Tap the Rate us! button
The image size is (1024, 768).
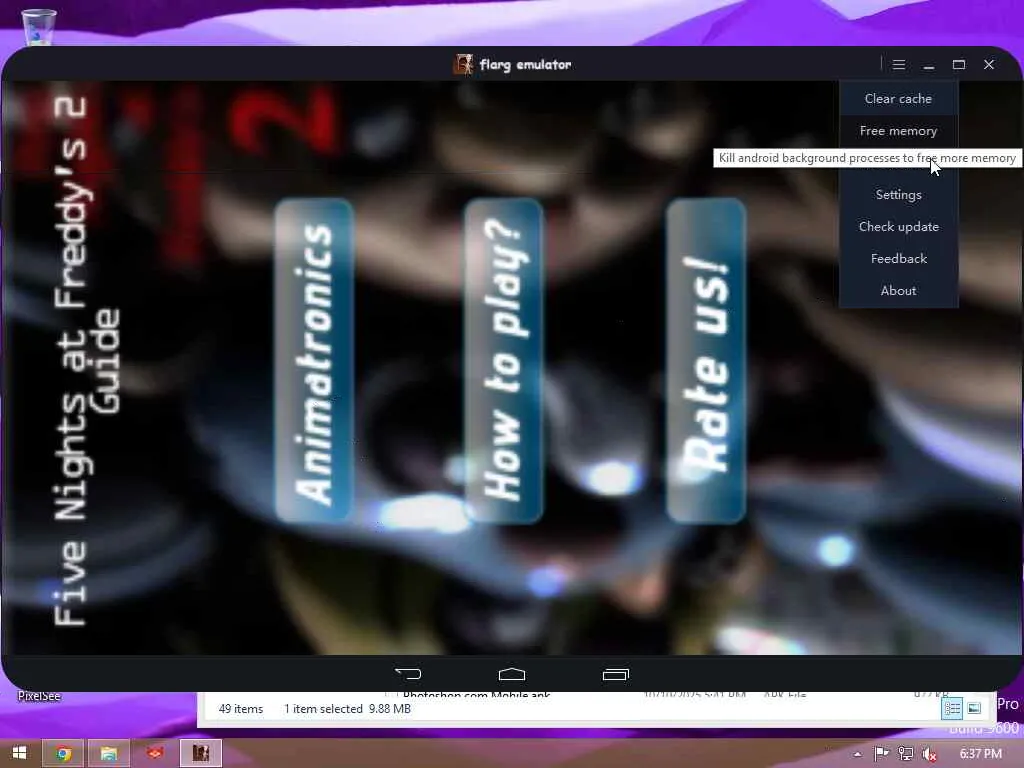706,360
